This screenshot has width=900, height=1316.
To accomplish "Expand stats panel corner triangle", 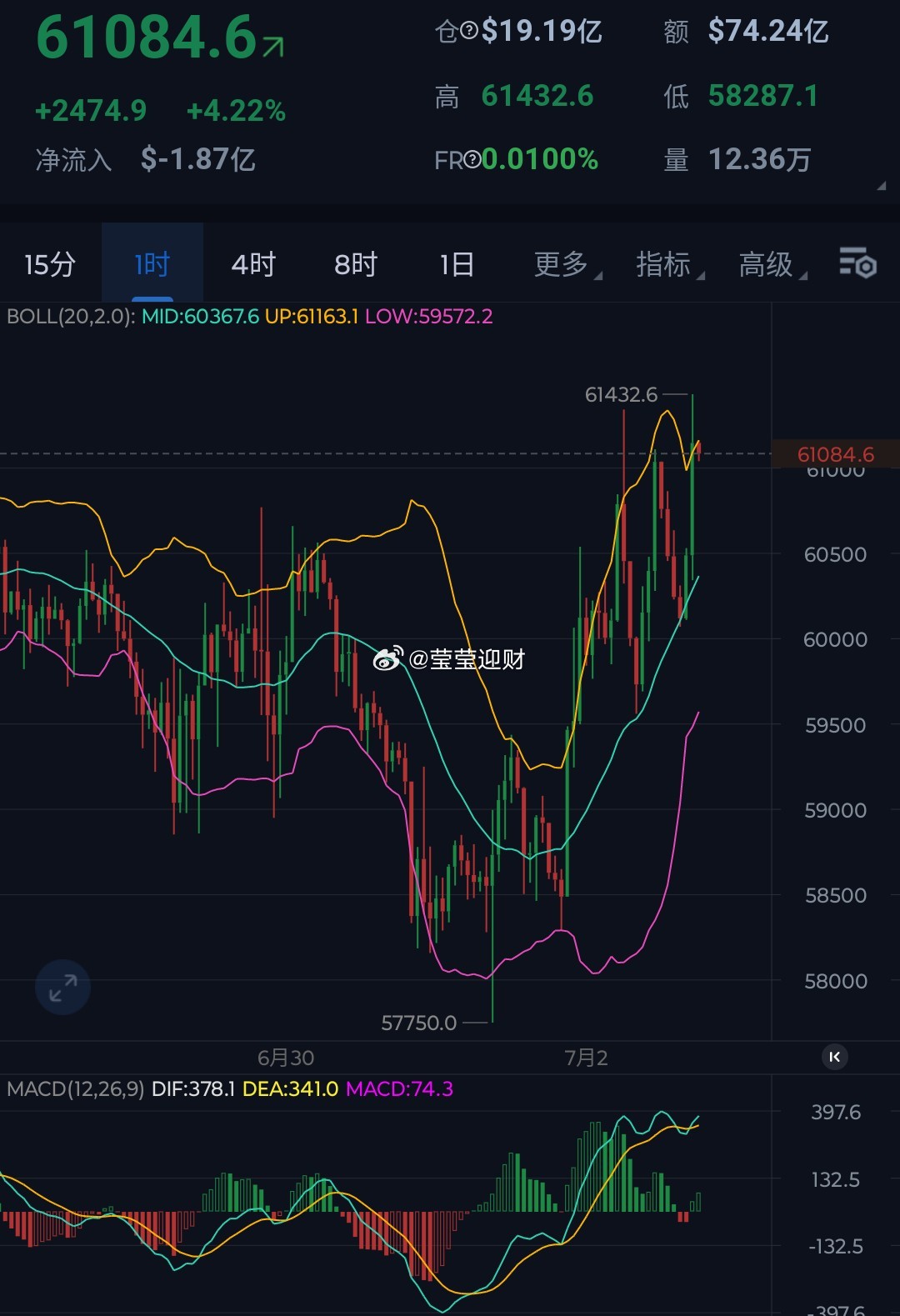I will (881, 186).
